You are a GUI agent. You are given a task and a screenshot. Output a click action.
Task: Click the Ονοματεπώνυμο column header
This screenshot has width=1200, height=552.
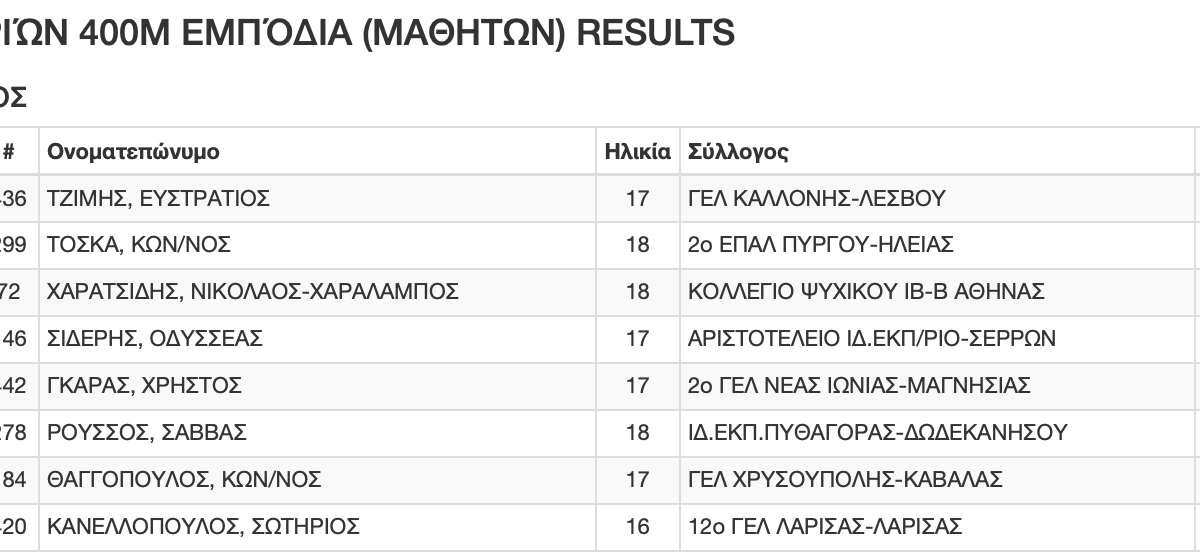(x=133, y=152)
